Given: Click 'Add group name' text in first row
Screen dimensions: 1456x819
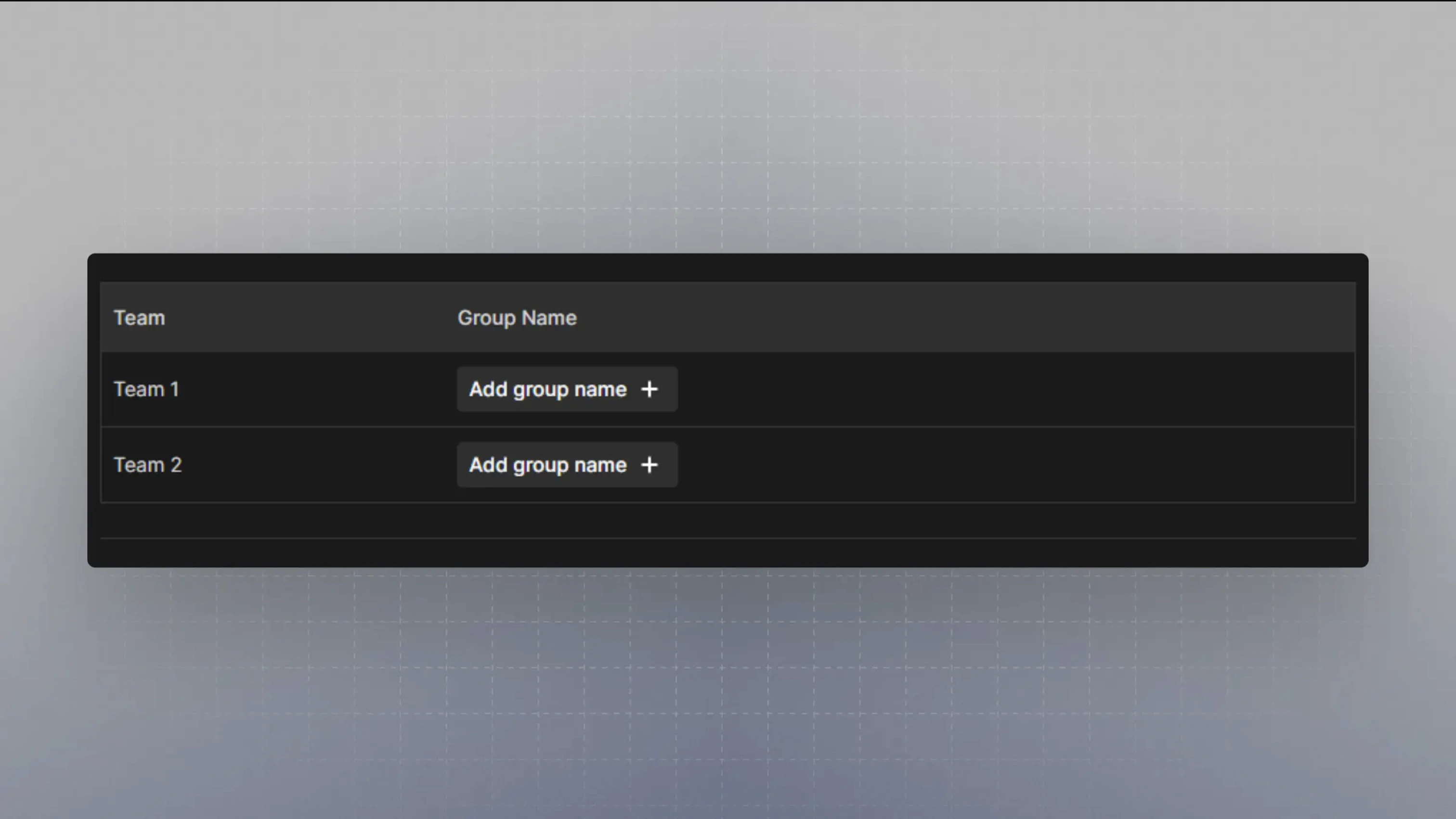Looking at the screenshot, I should coord(547,389).
